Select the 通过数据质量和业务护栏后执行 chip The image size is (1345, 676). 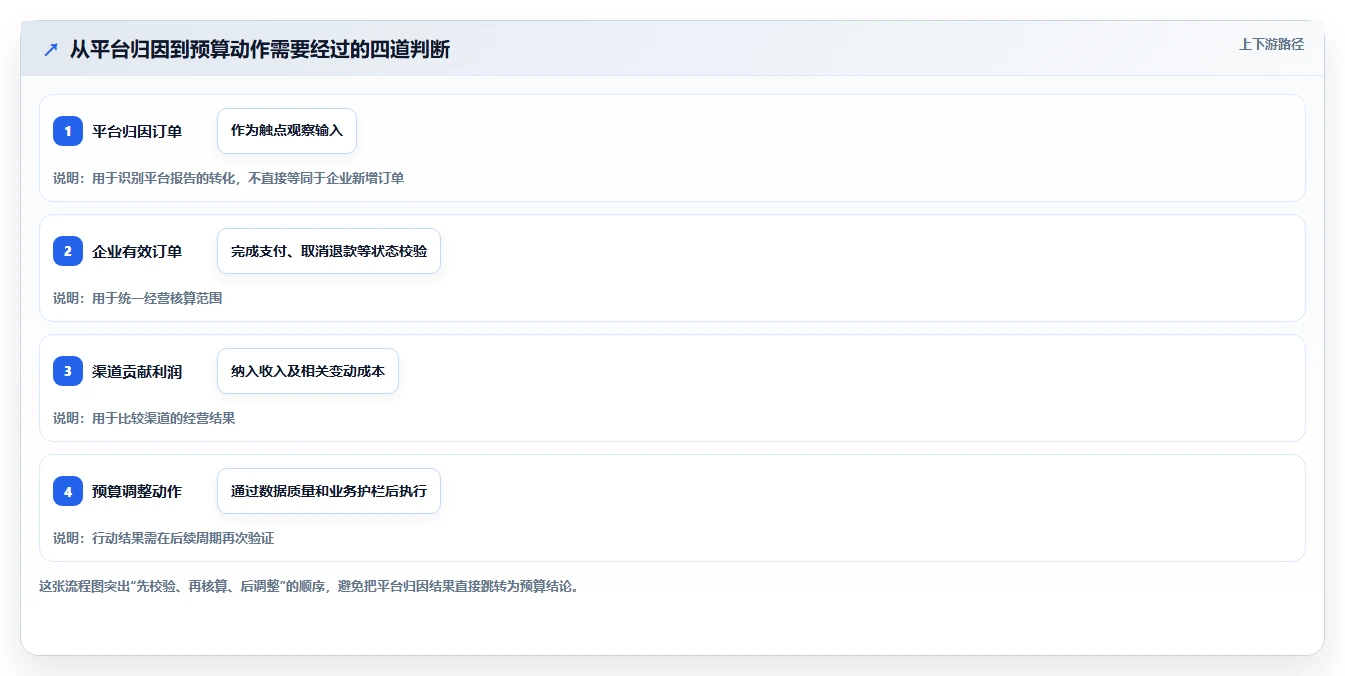click(329, 491)
